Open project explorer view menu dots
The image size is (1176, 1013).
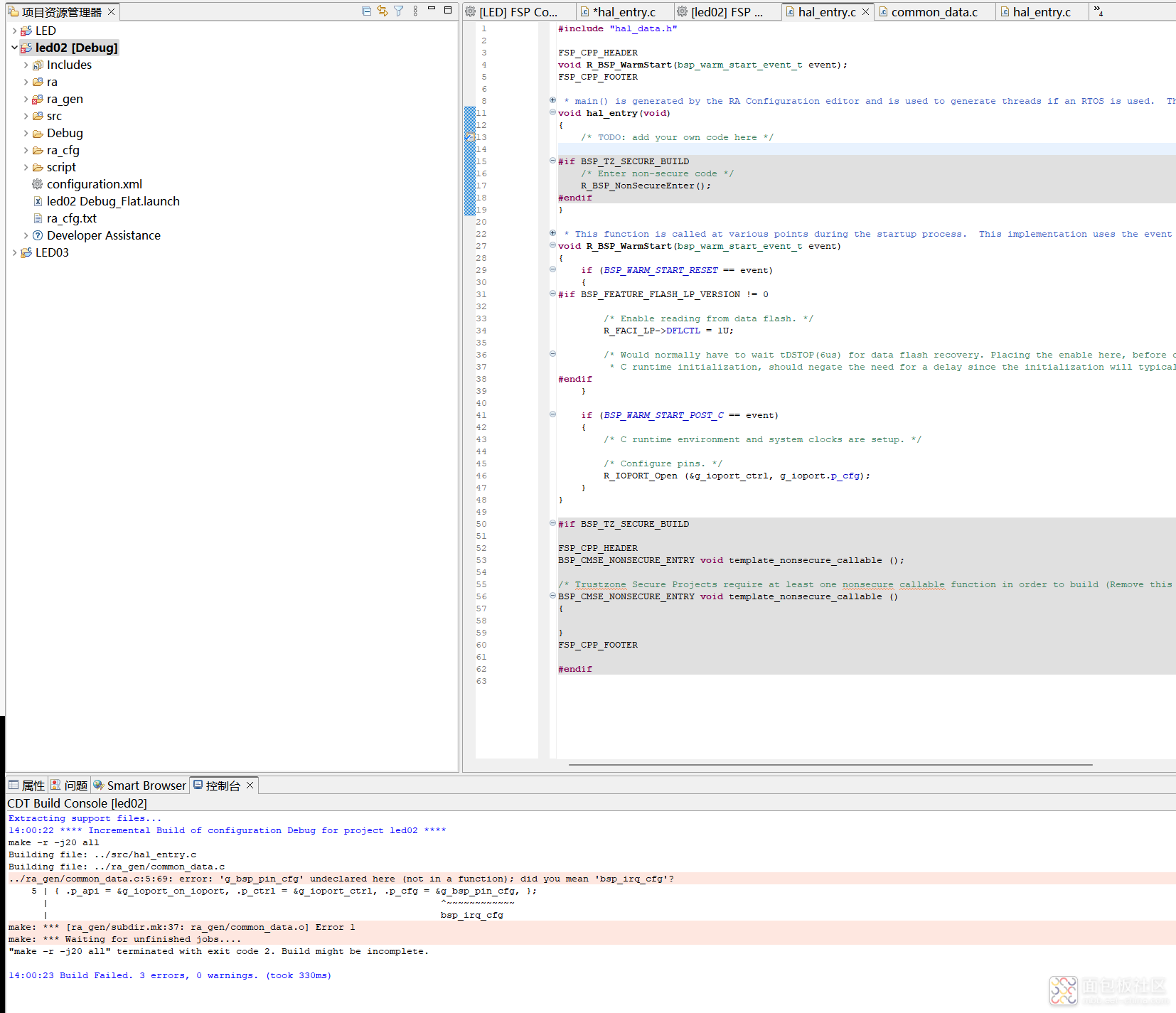(x=415, y=11)
